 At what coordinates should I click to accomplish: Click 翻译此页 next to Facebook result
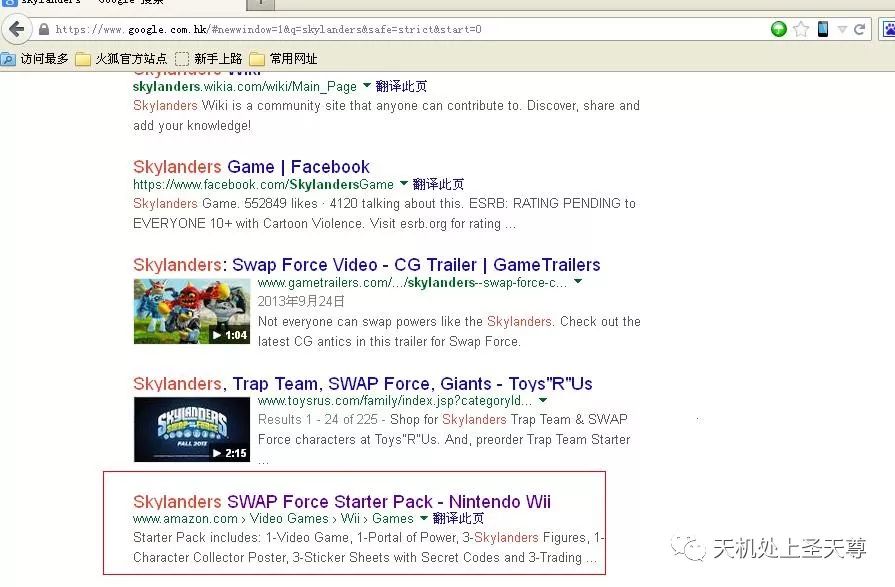pyautogui.click(x=439, y=185)
